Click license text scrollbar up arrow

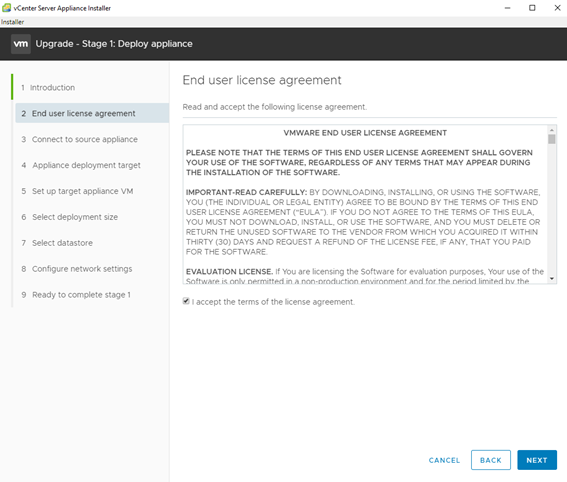pyautogui.click(x=552, y=130)
